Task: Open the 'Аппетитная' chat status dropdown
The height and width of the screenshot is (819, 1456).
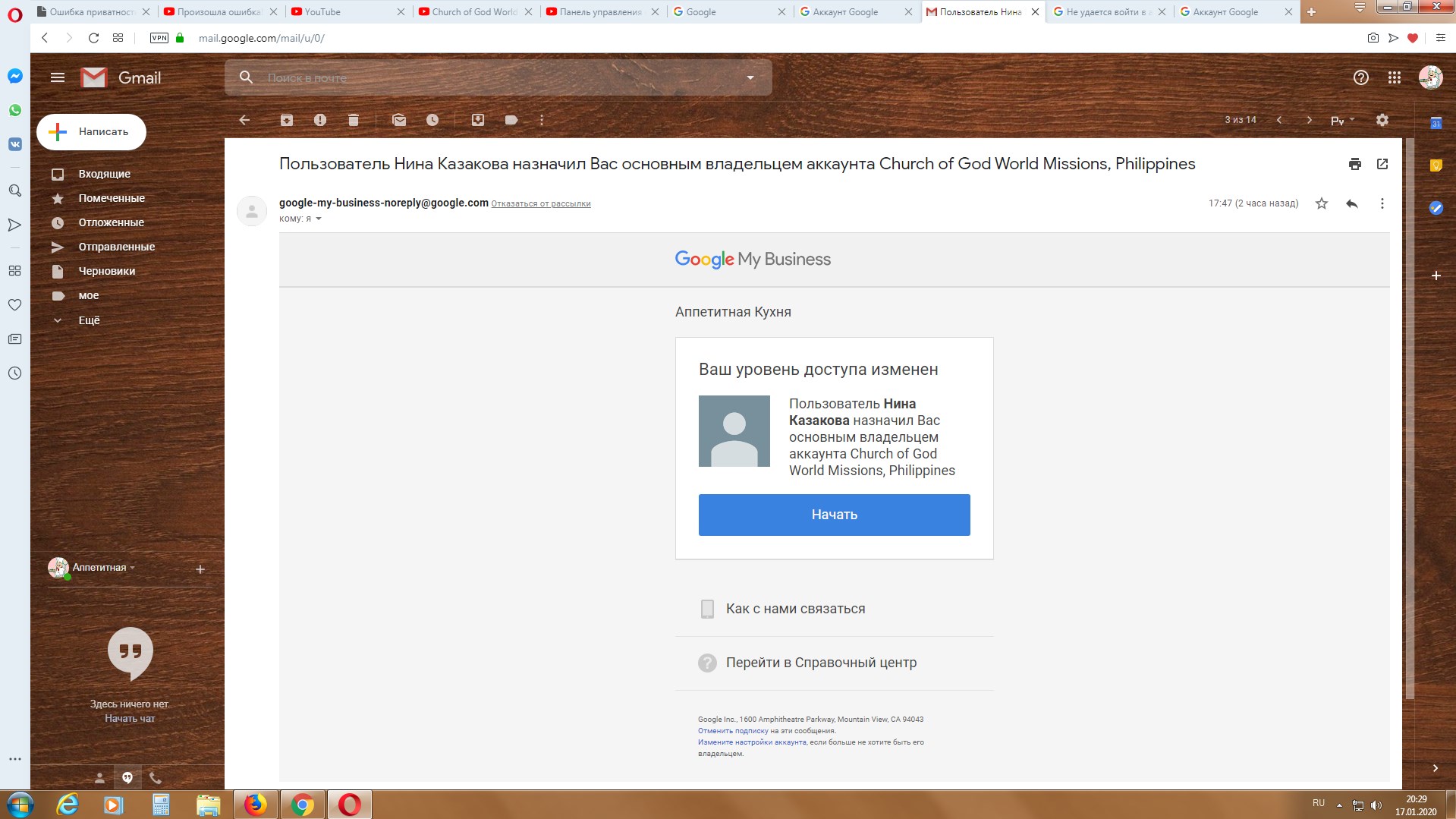Action: 104,568
